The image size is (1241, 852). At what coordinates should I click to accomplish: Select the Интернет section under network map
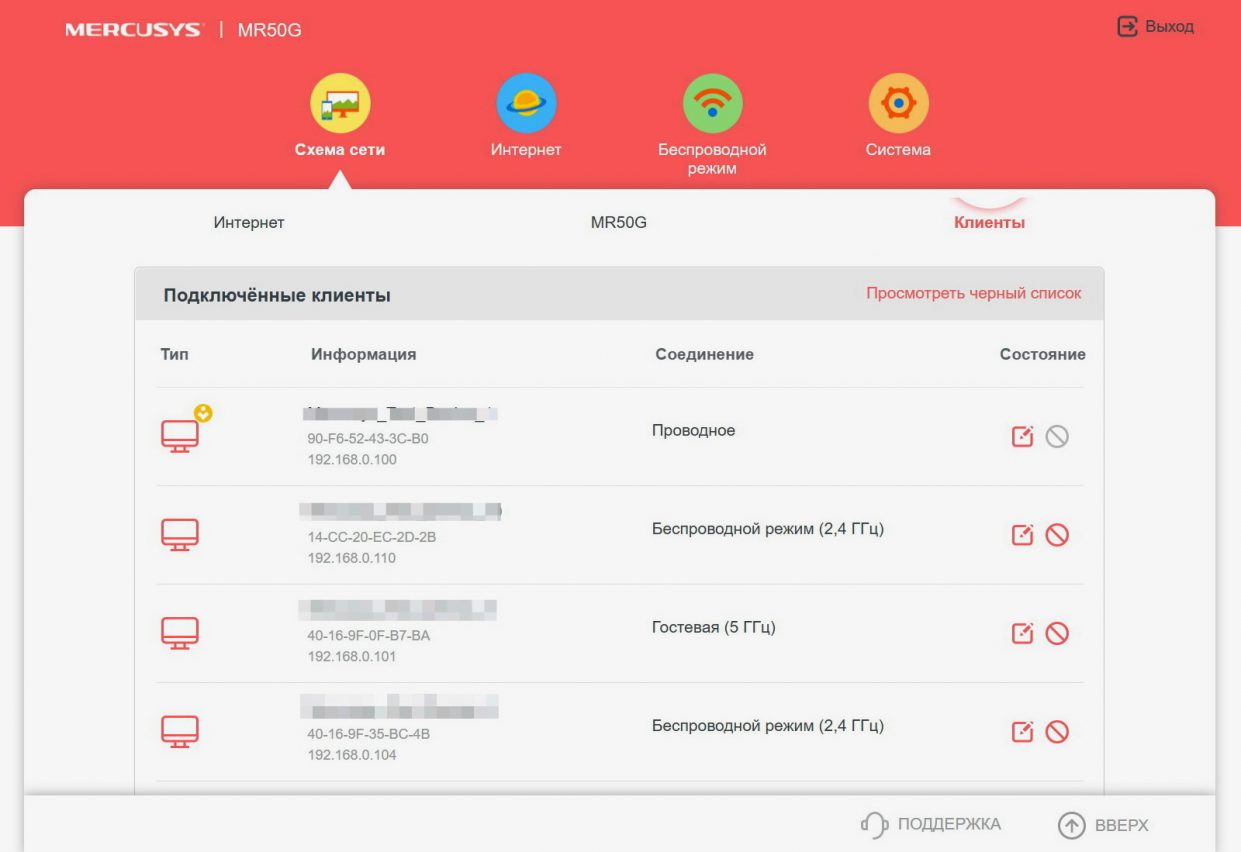click(249, 222)
